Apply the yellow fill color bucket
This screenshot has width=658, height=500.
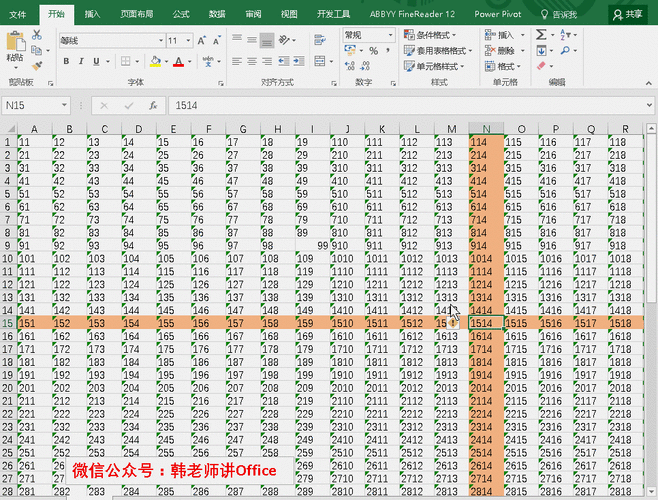point(155,62)
